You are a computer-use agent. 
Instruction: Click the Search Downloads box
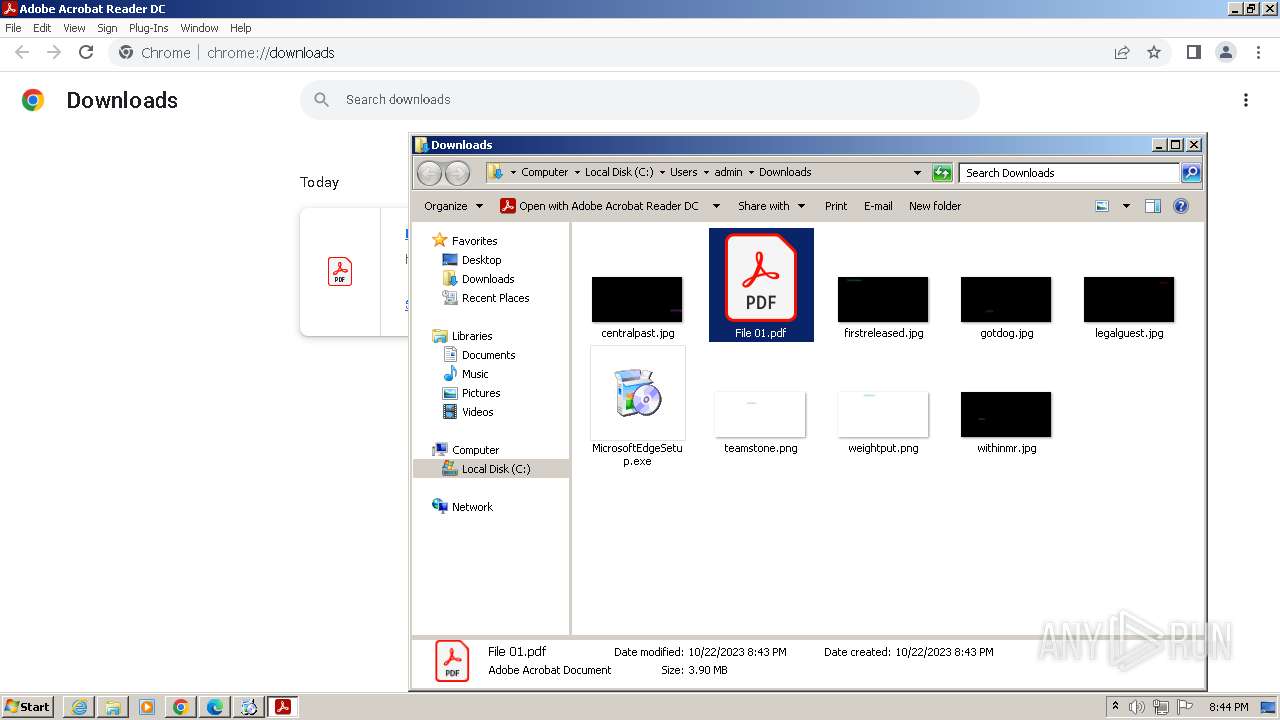tap(1069, 173)
